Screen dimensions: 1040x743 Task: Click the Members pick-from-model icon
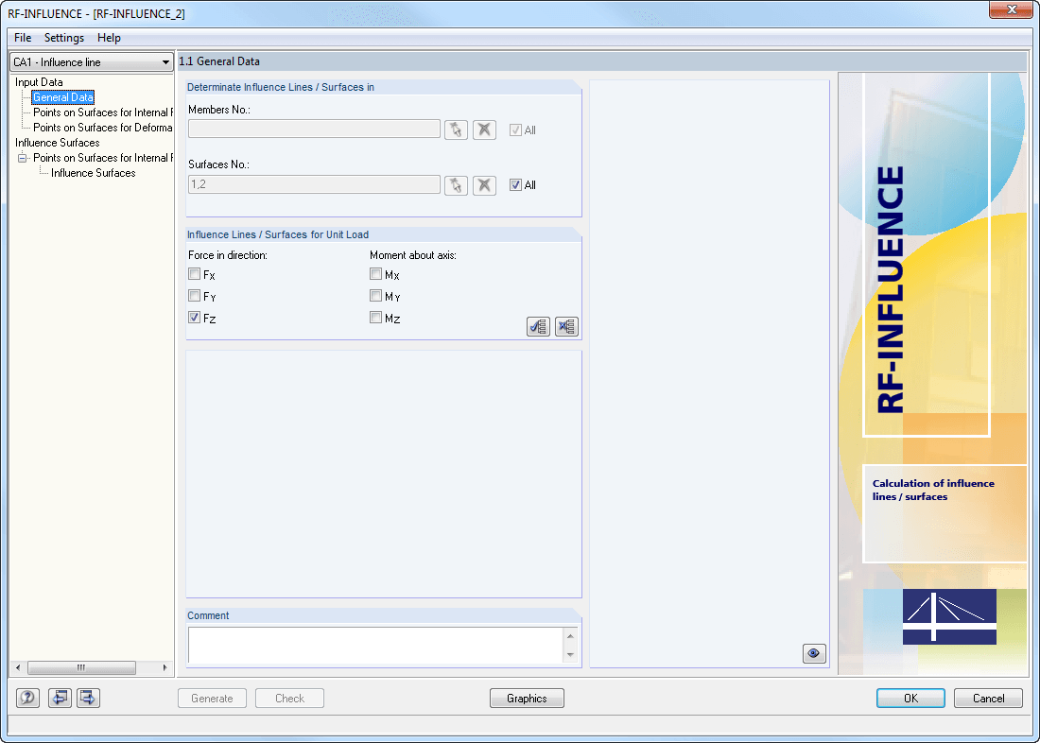[x=456, y=130]
